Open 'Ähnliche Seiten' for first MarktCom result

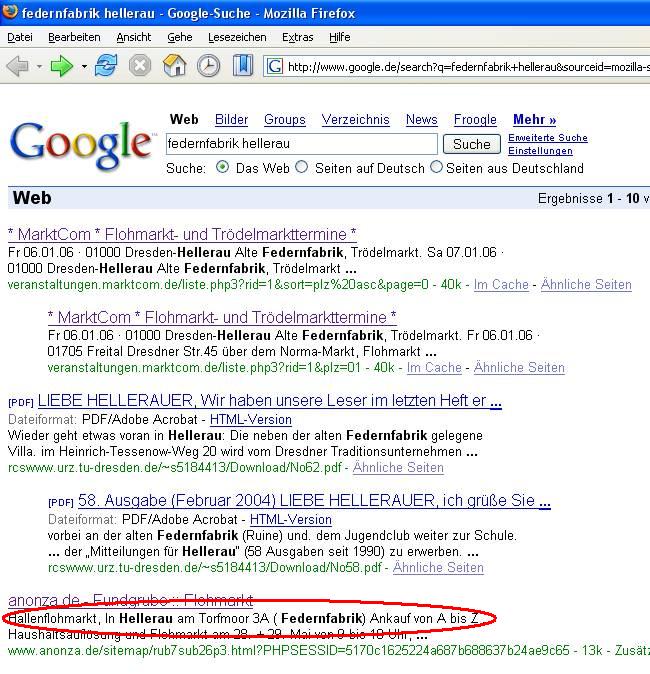(x=586, y=285)
